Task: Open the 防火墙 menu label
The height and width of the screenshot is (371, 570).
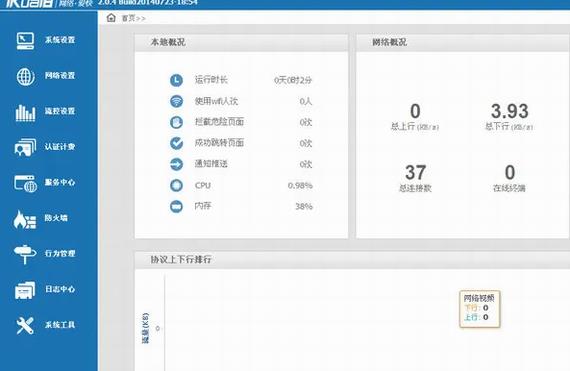Action: (56, 218)
